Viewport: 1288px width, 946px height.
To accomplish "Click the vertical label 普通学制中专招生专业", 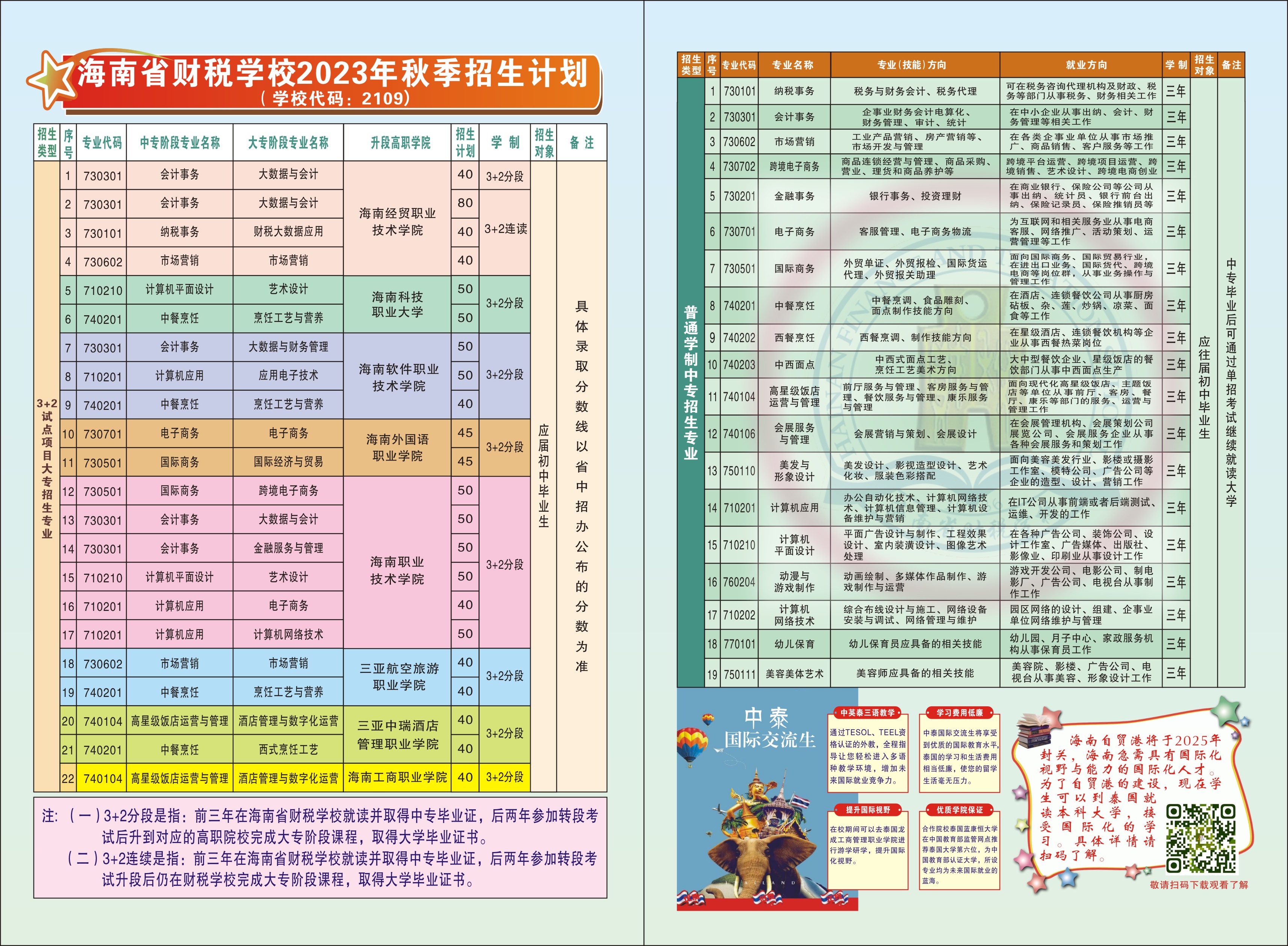I will coord(691,382).
